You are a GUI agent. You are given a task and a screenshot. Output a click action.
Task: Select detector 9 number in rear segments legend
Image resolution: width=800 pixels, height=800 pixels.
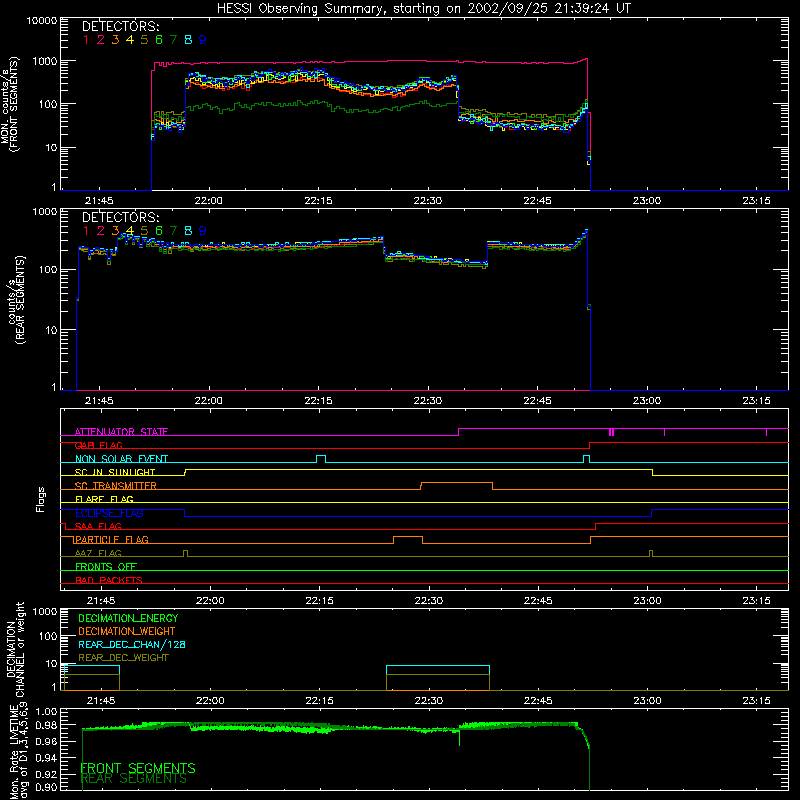point(203,231)
